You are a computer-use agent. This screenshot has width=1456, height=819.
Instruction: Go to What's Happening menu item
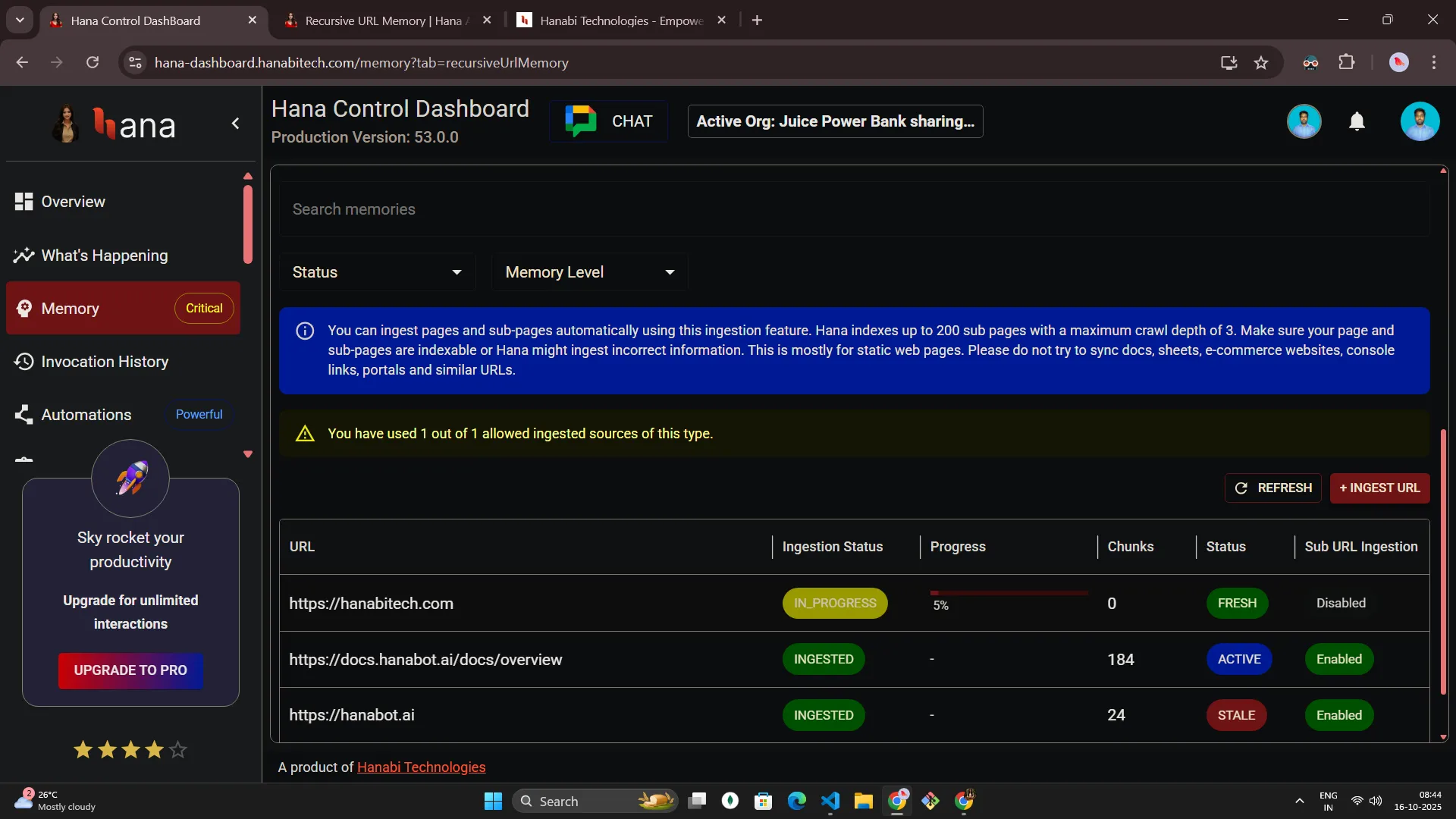pyautogui.click(x=104, y=256)
